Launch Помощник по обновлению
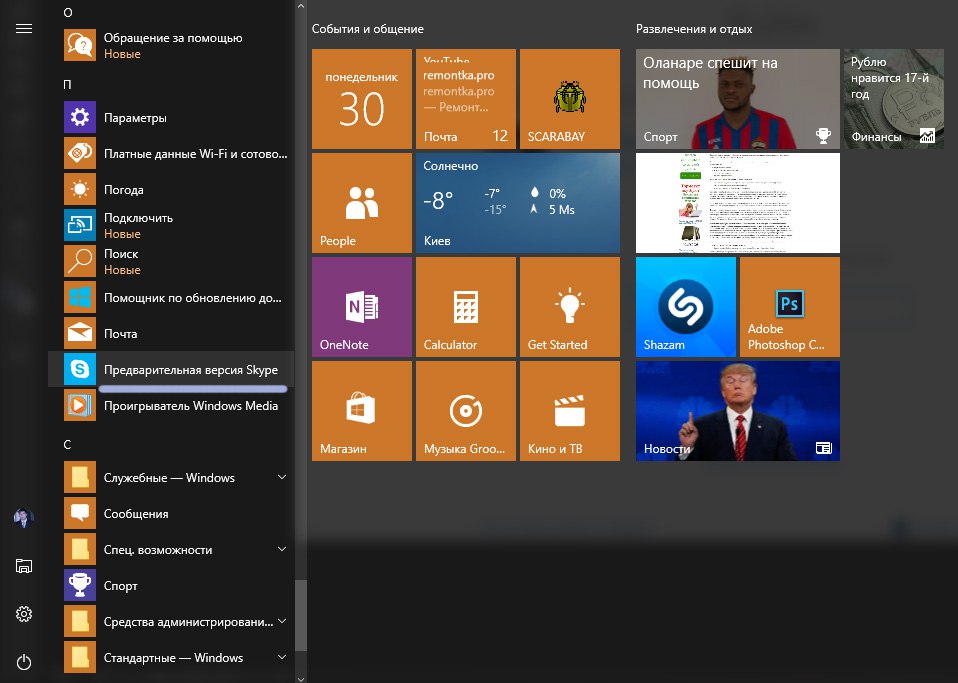 pos(171,298)
